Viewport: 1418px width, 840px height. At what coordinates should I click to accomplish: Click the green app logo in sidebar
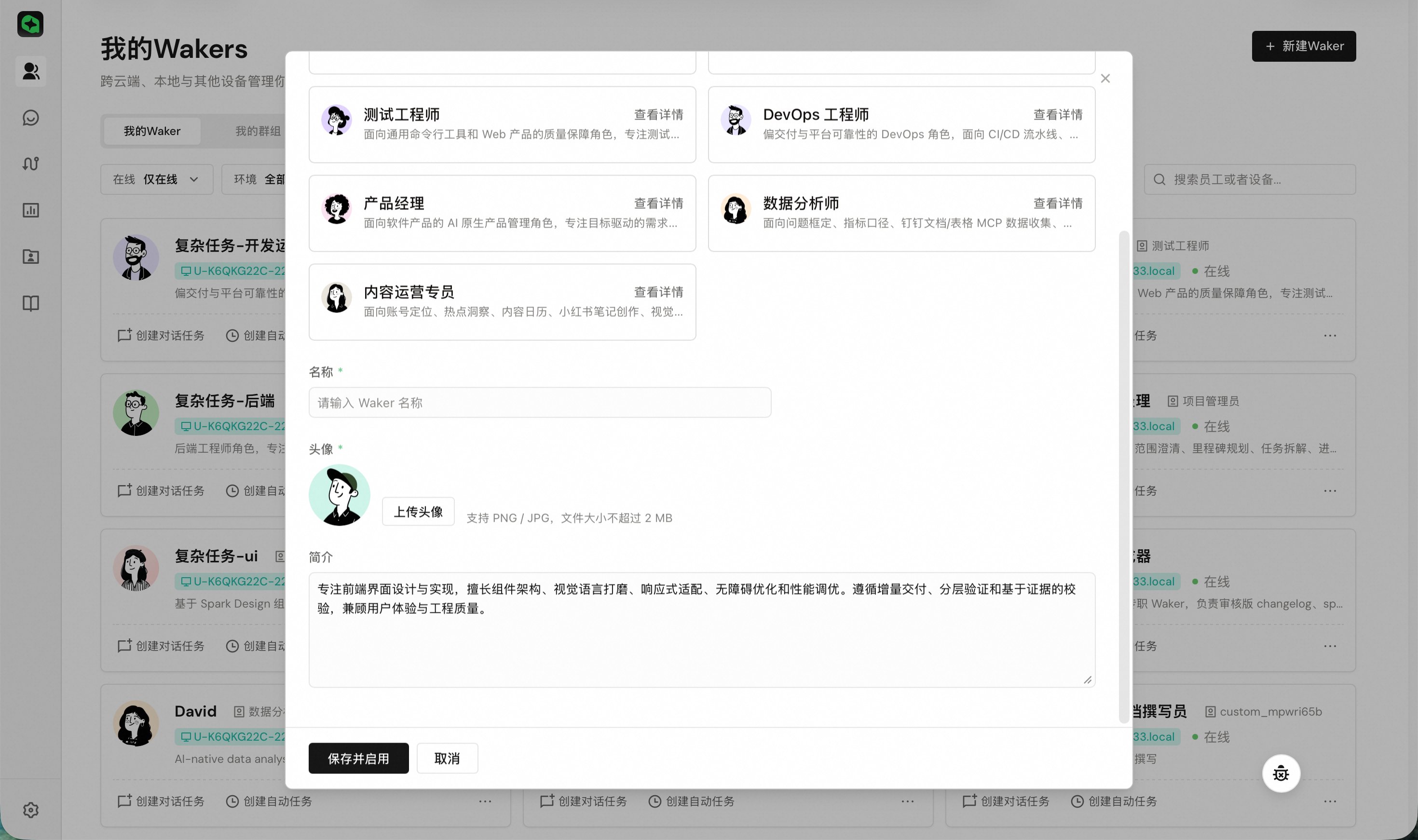[x=30, y=24]
